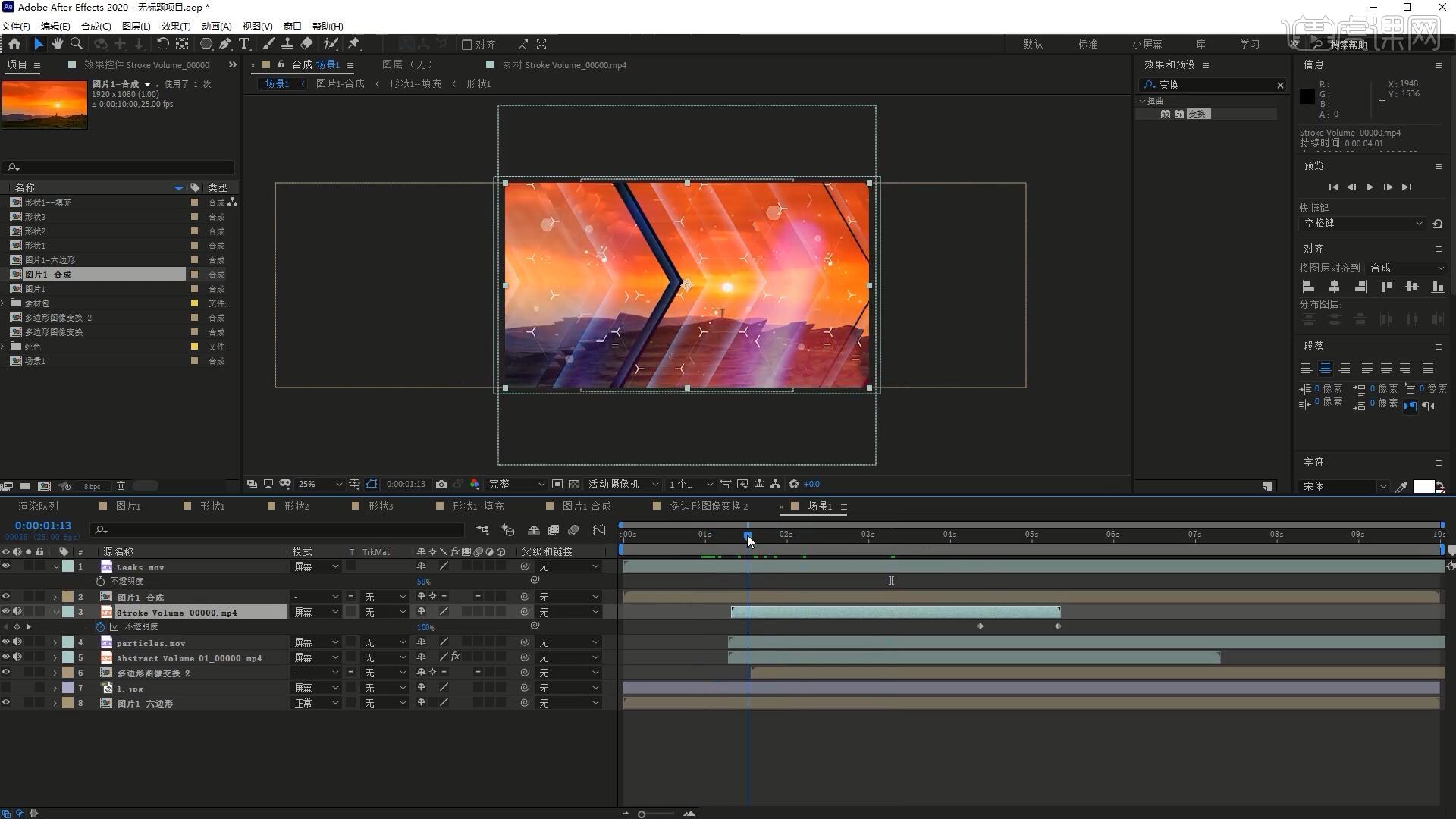Viewport: 1456px width, 819px height.
Task: Open the 25% magnification dropdown
Action: click(x=319, y=484)
